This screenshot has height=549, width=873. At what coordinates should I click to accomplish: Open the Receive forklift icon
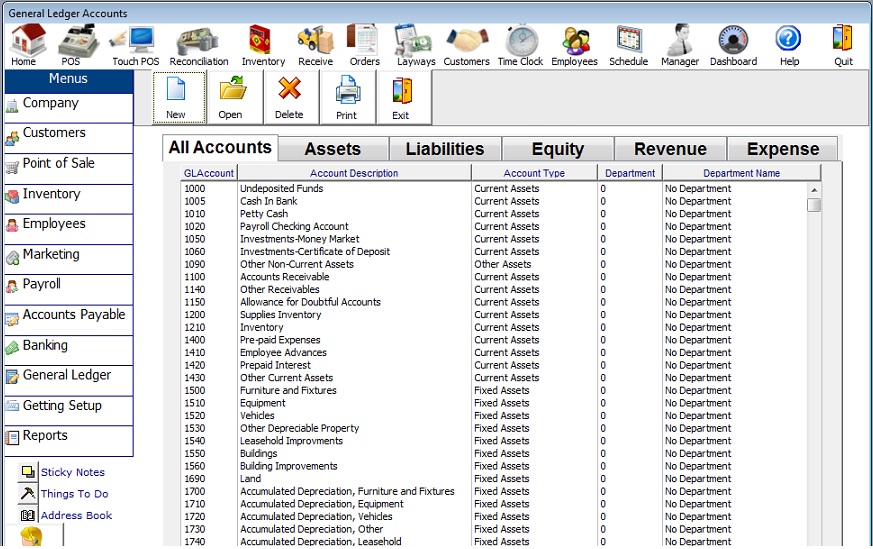point(315,45)
